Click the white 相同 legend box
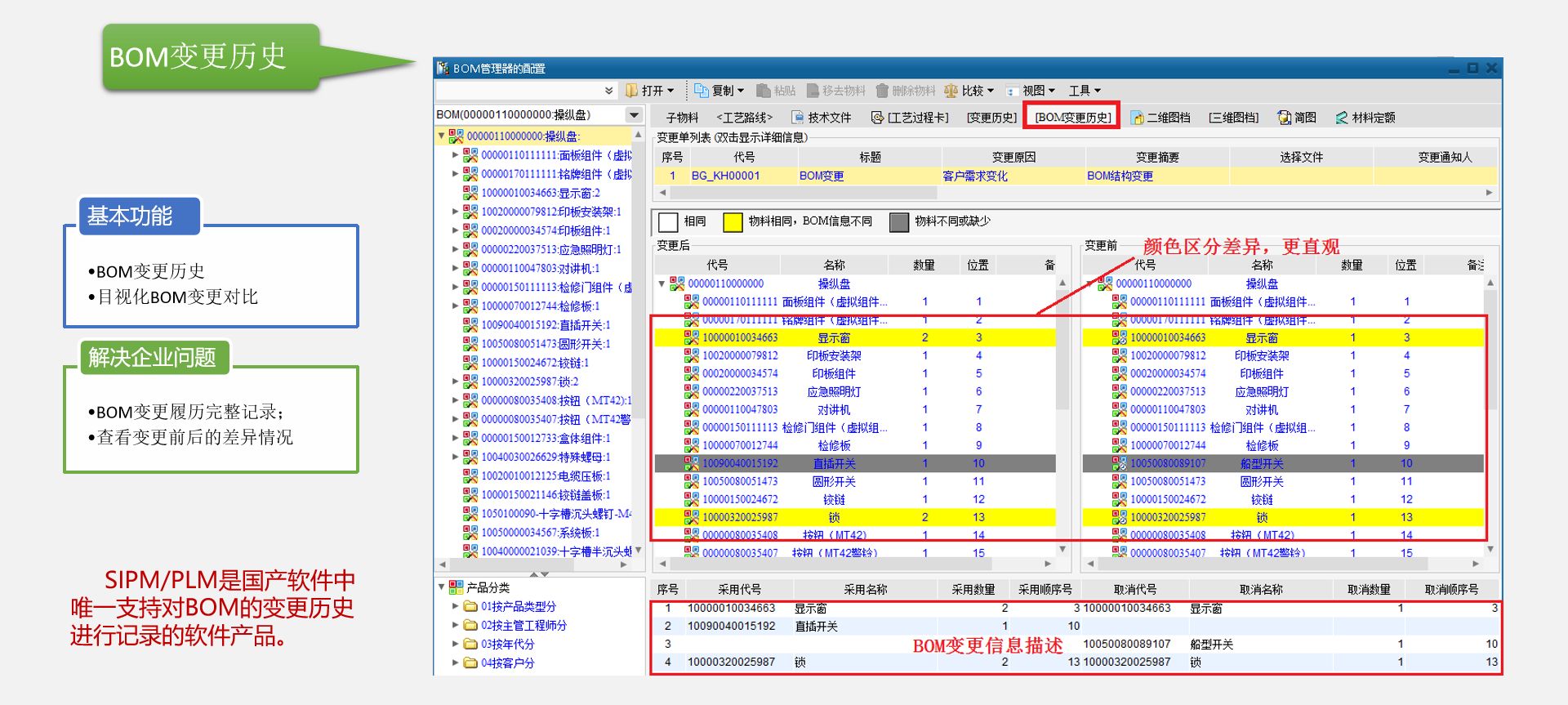This screenshot has height=705, width=1568. pyautogui.click(x=668, y=222)
